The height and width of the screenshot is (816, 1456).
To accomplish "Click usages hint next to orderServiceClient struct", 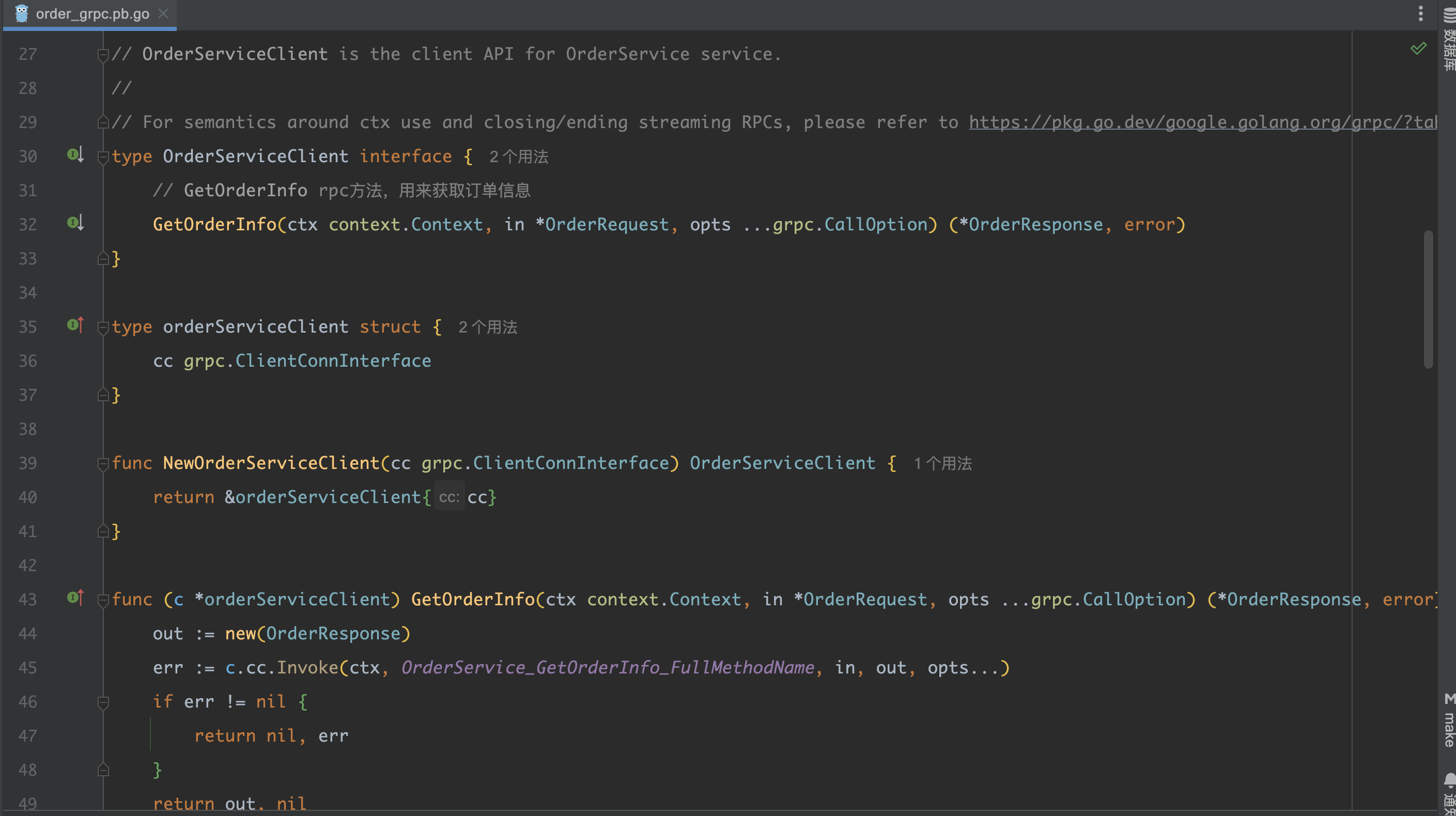I will [x=487, y=327].
